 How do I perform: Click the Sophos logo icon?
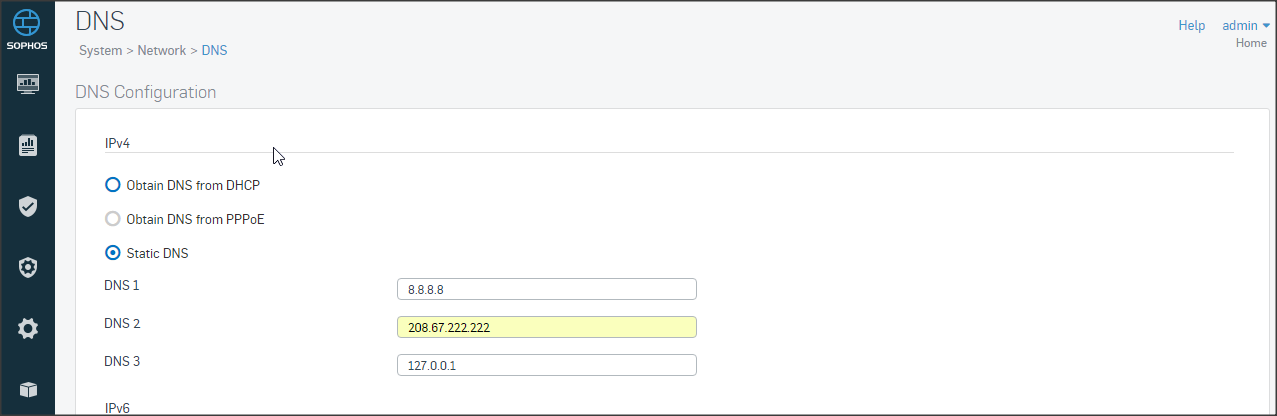click(28, 26)
